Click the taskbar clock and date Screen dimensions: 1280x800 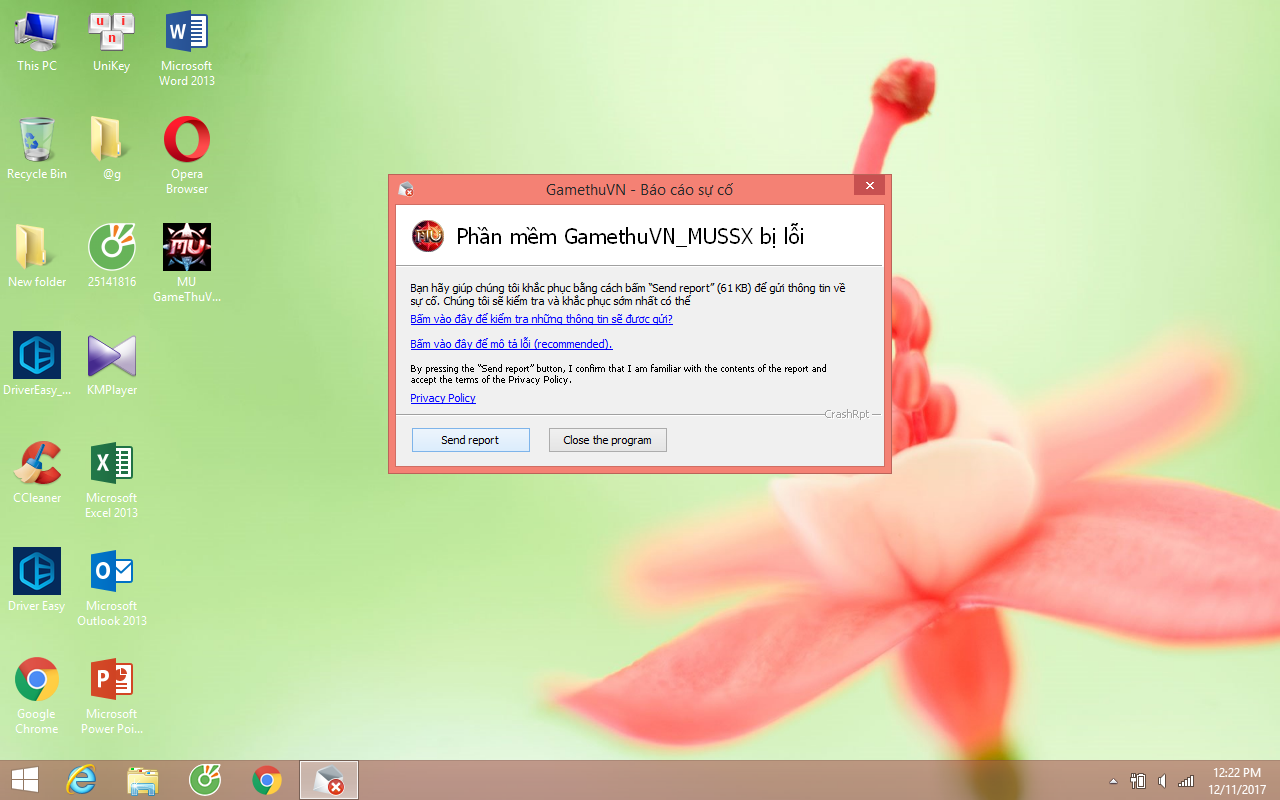click(1236, 780)
